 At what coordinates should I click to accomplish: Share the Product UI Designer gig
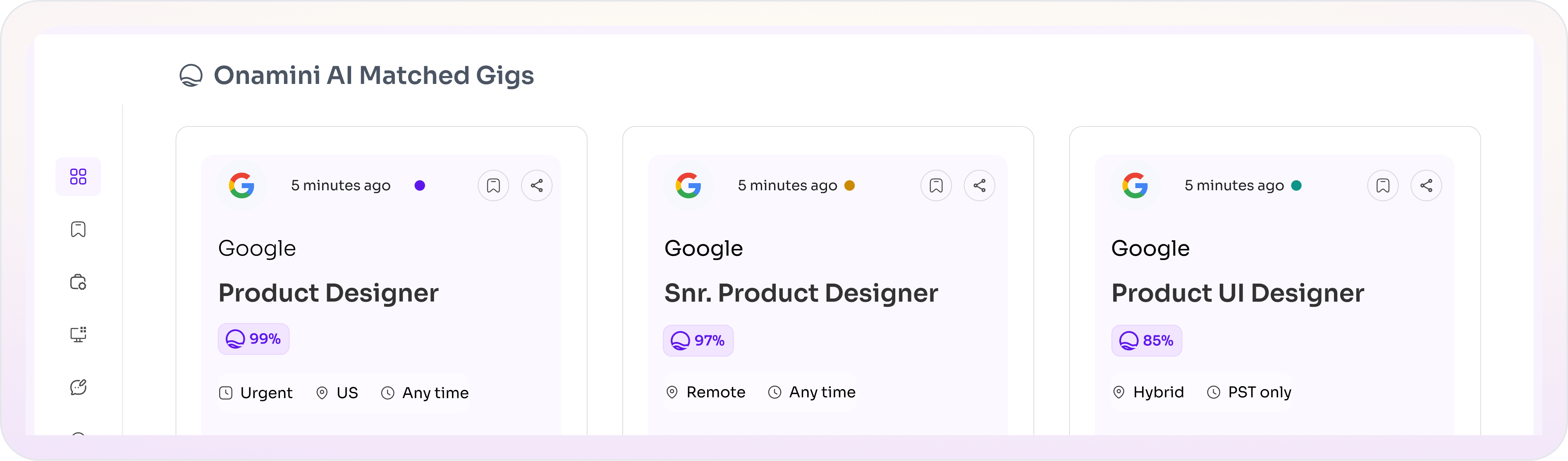coord(1426,186)
